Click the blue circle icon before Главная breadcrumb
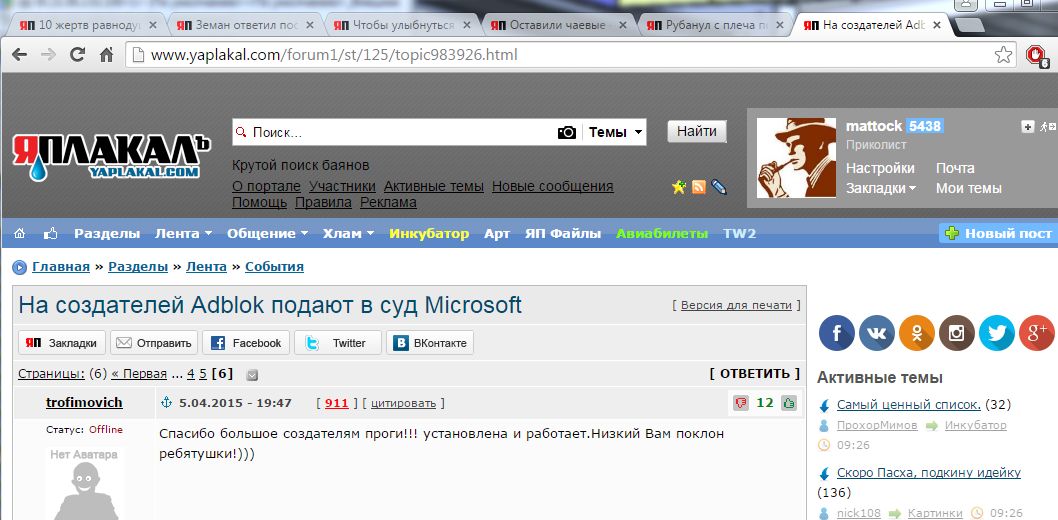Viewport: 1058px width, 520px height. (20, 267)
